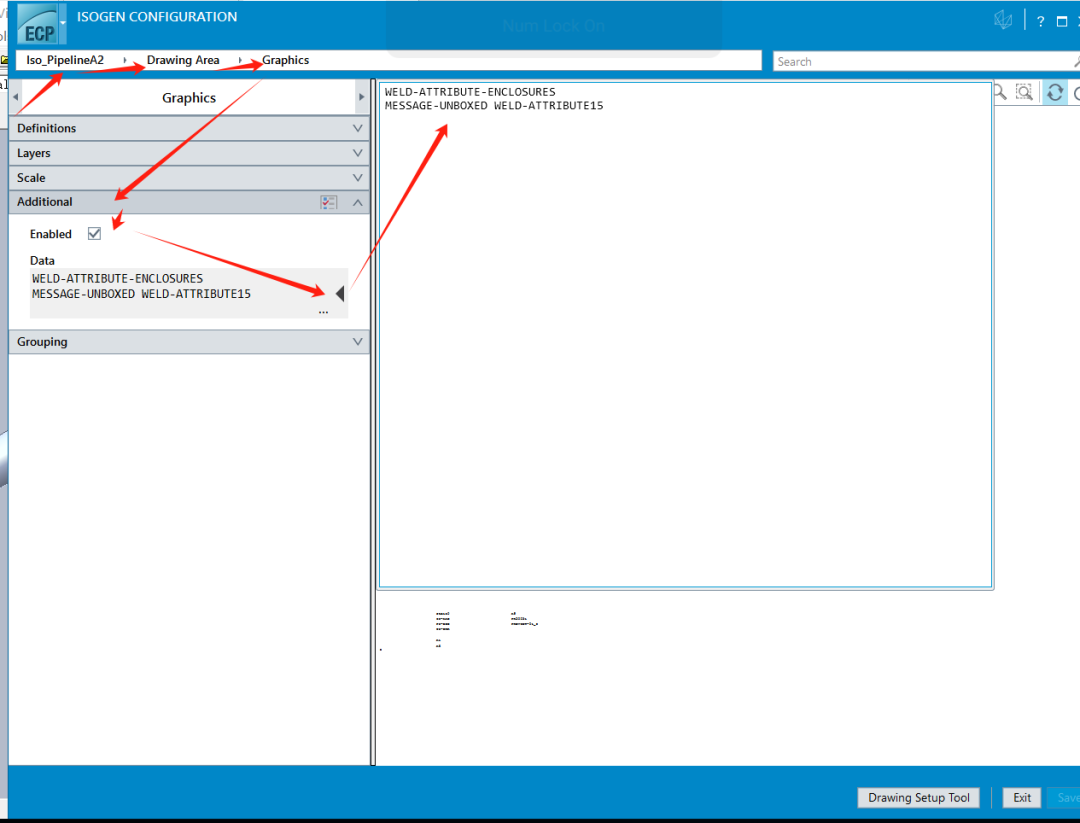Screen dimensions: 1080x823
Task: Click the refresh preview icon
Action: (1055, 92)
